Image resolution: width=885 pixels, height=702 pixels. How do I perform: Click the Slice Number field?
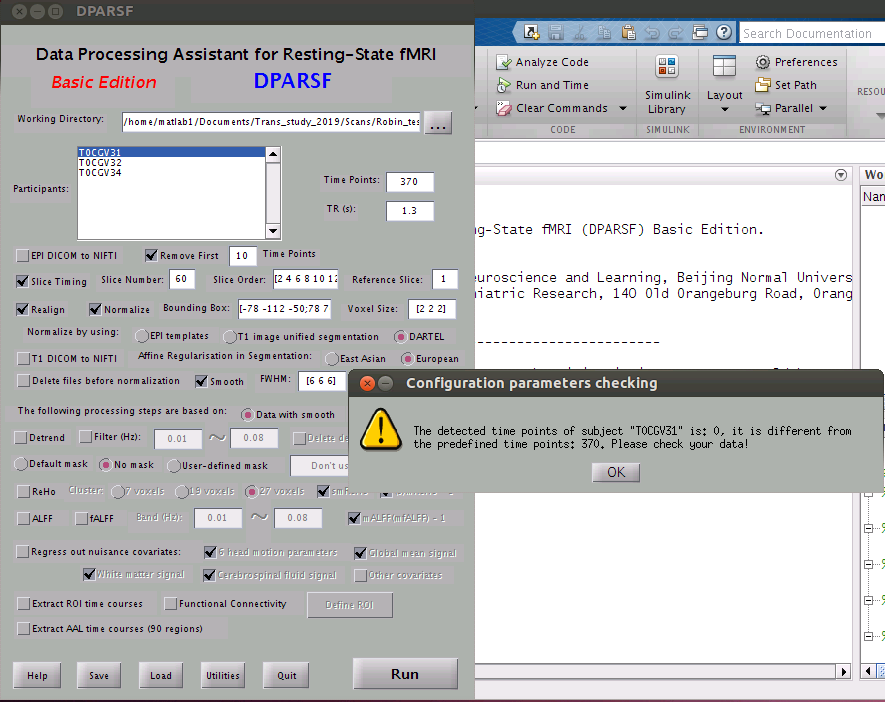(x=182, y=279)
